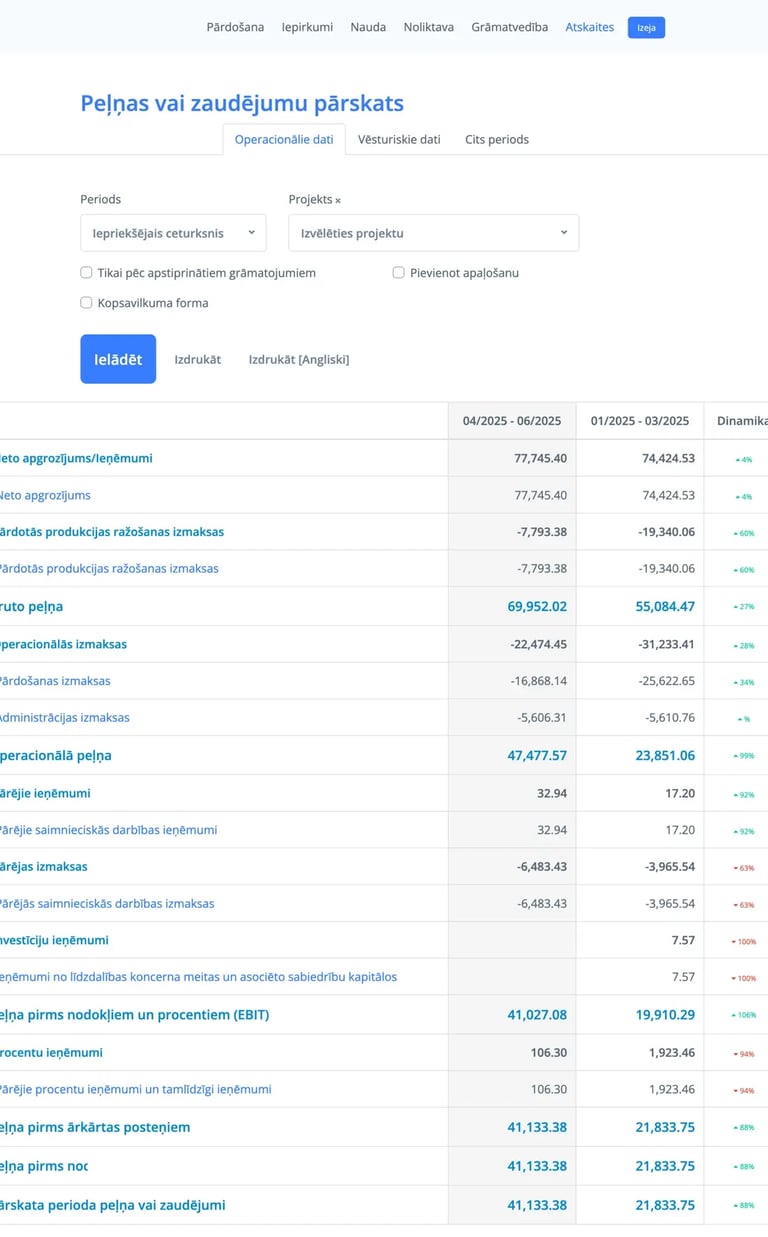Click the 106% dynamics indicator in the EBIT row

[745, 1015]
